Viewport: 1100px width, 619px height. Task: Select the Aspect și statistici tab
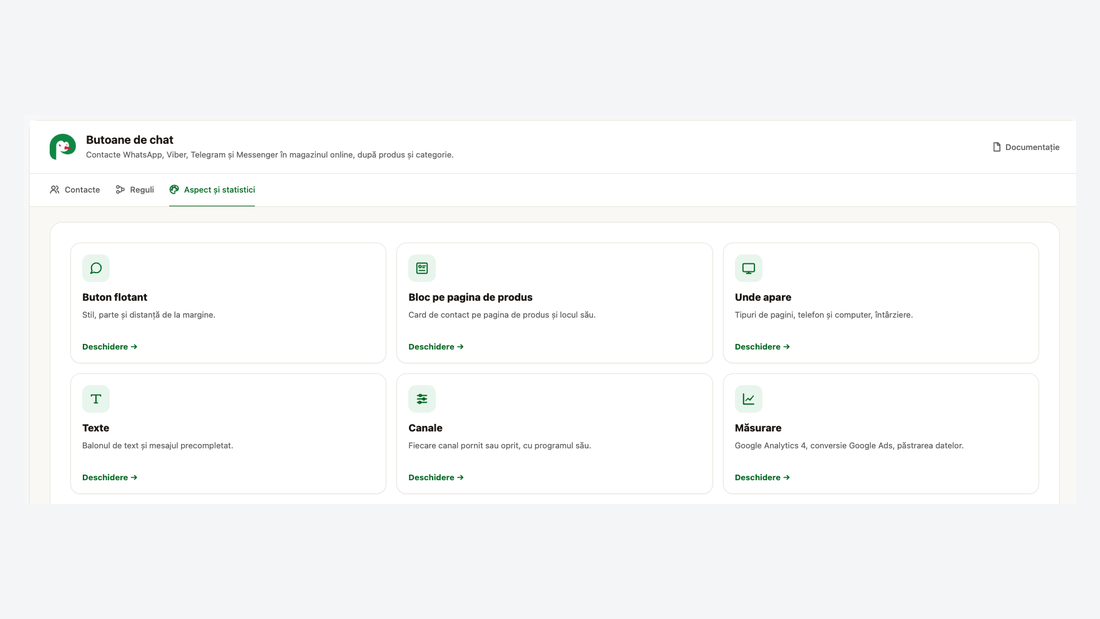(x=212, y=189)
